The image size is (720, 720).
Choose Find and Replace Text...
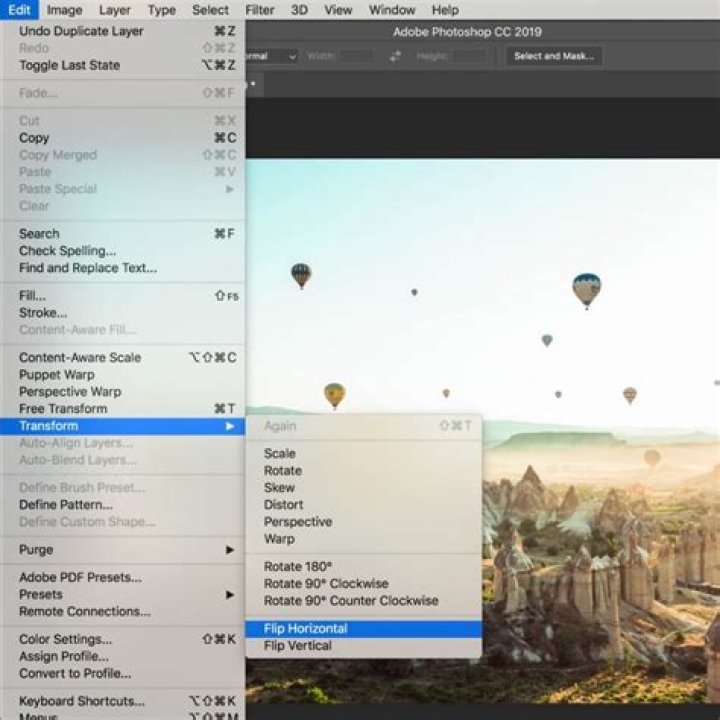click(123, 267)
